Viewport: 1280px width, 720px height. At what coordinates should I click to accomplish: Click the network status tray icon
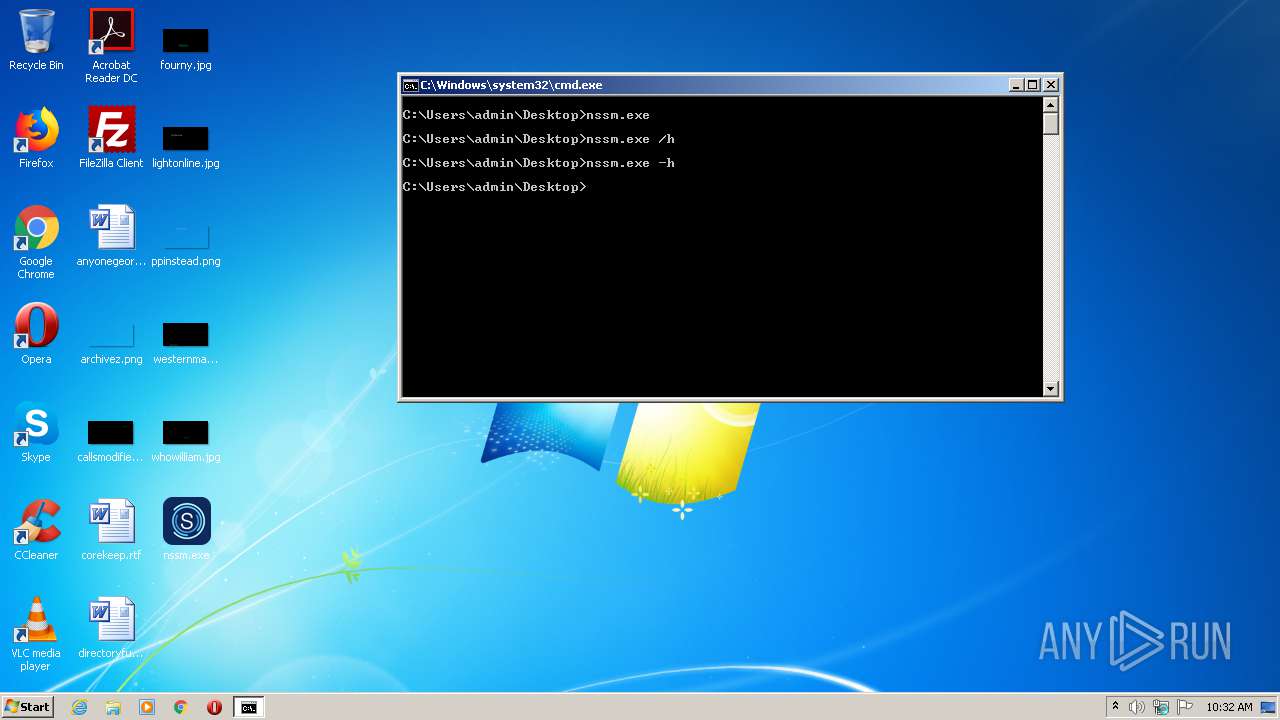pos(1161,707)
